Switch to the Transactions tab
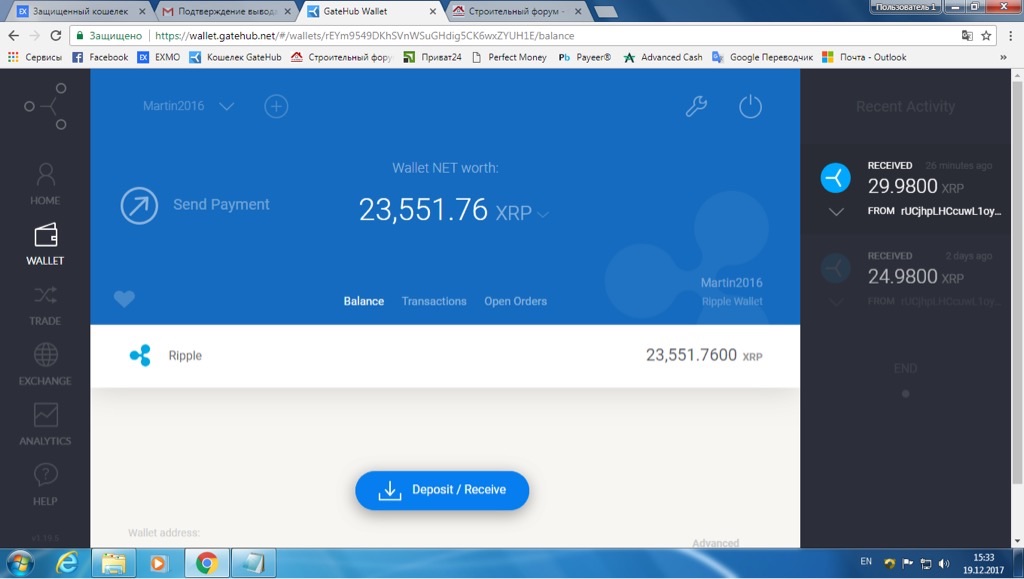 coord(434,301)
